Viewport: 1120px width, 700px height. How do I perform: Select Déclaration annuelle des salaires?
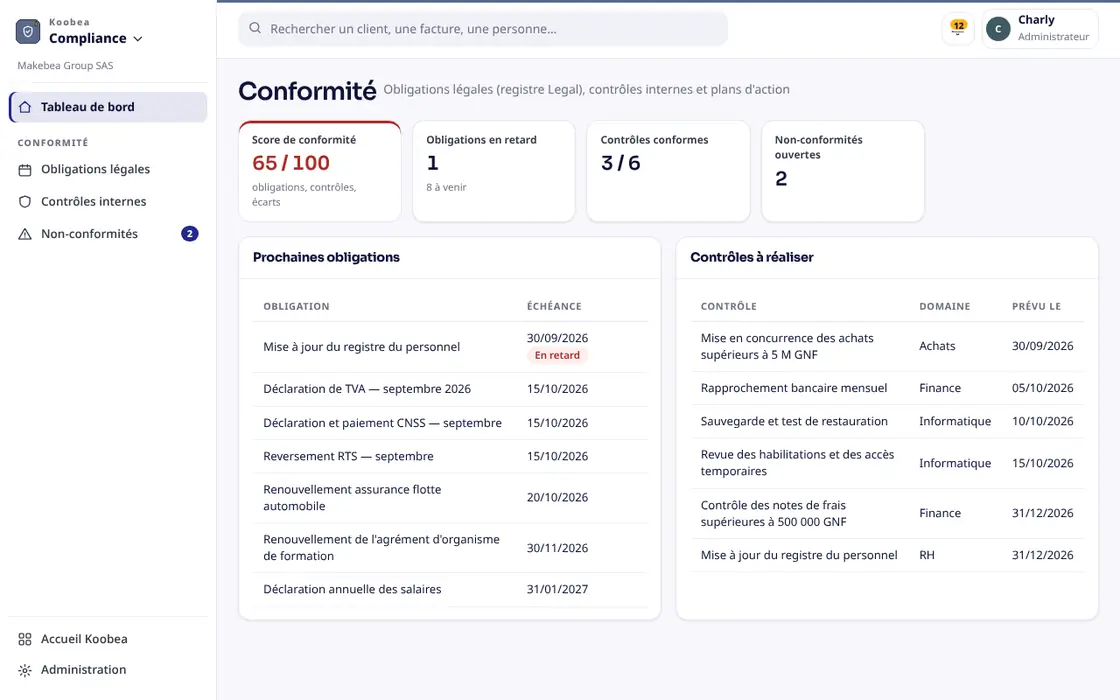(x=450, y=589)
